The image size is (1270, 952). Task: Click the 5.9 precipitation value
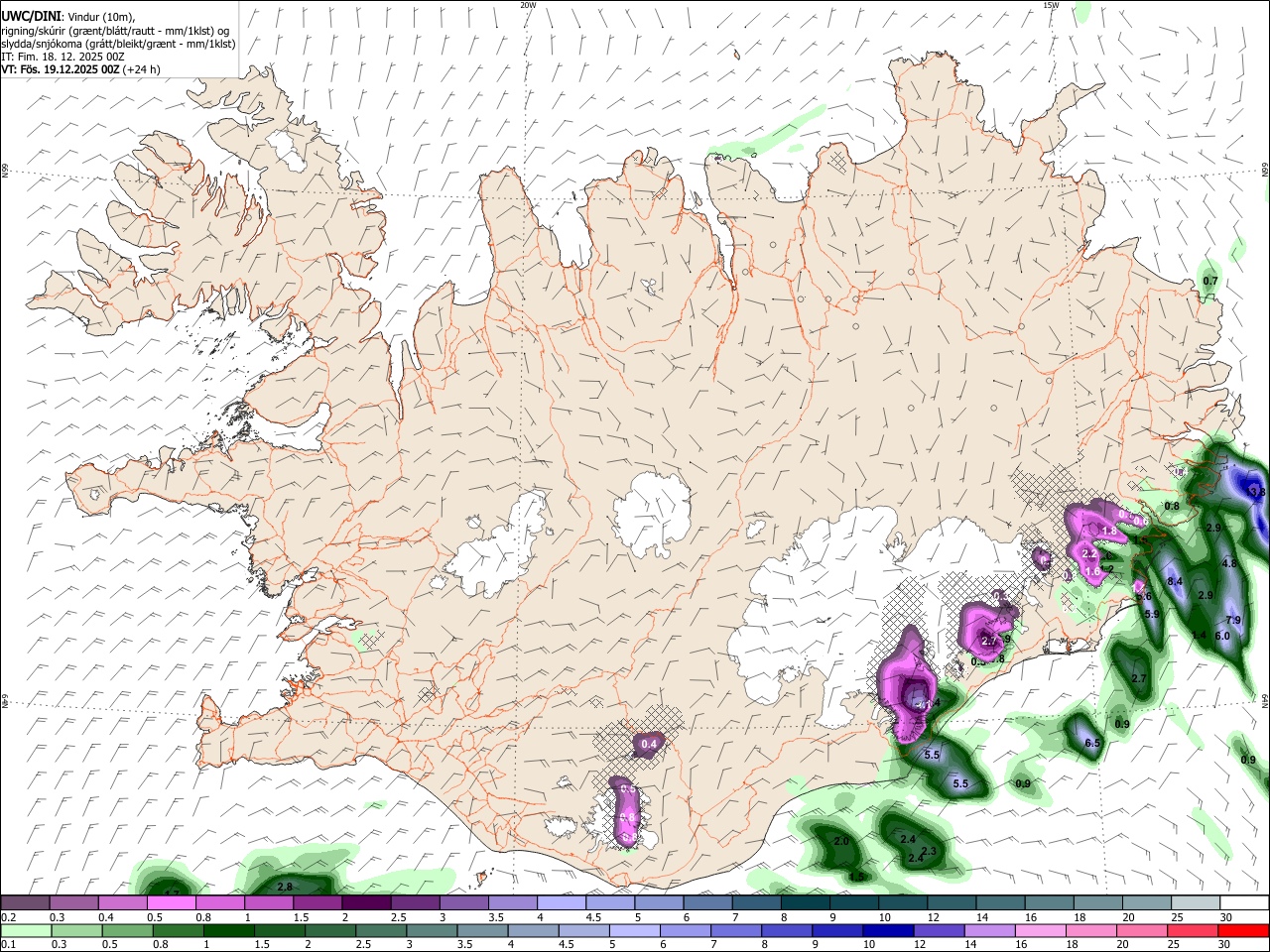[1152, 615]
